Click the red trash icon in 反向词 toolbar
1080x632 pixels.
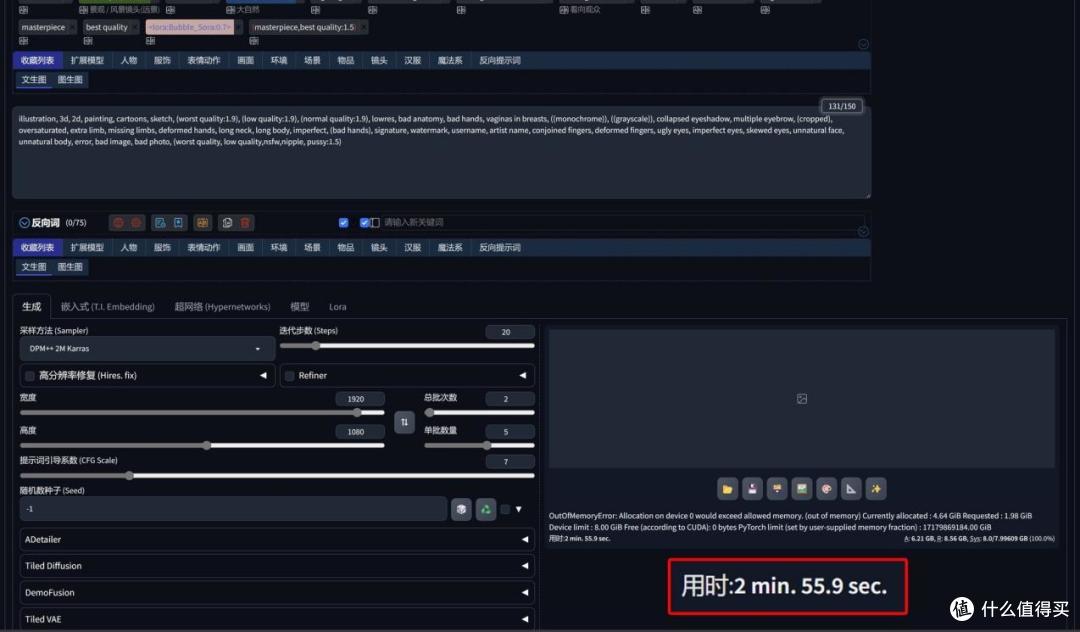click(245, 222)
